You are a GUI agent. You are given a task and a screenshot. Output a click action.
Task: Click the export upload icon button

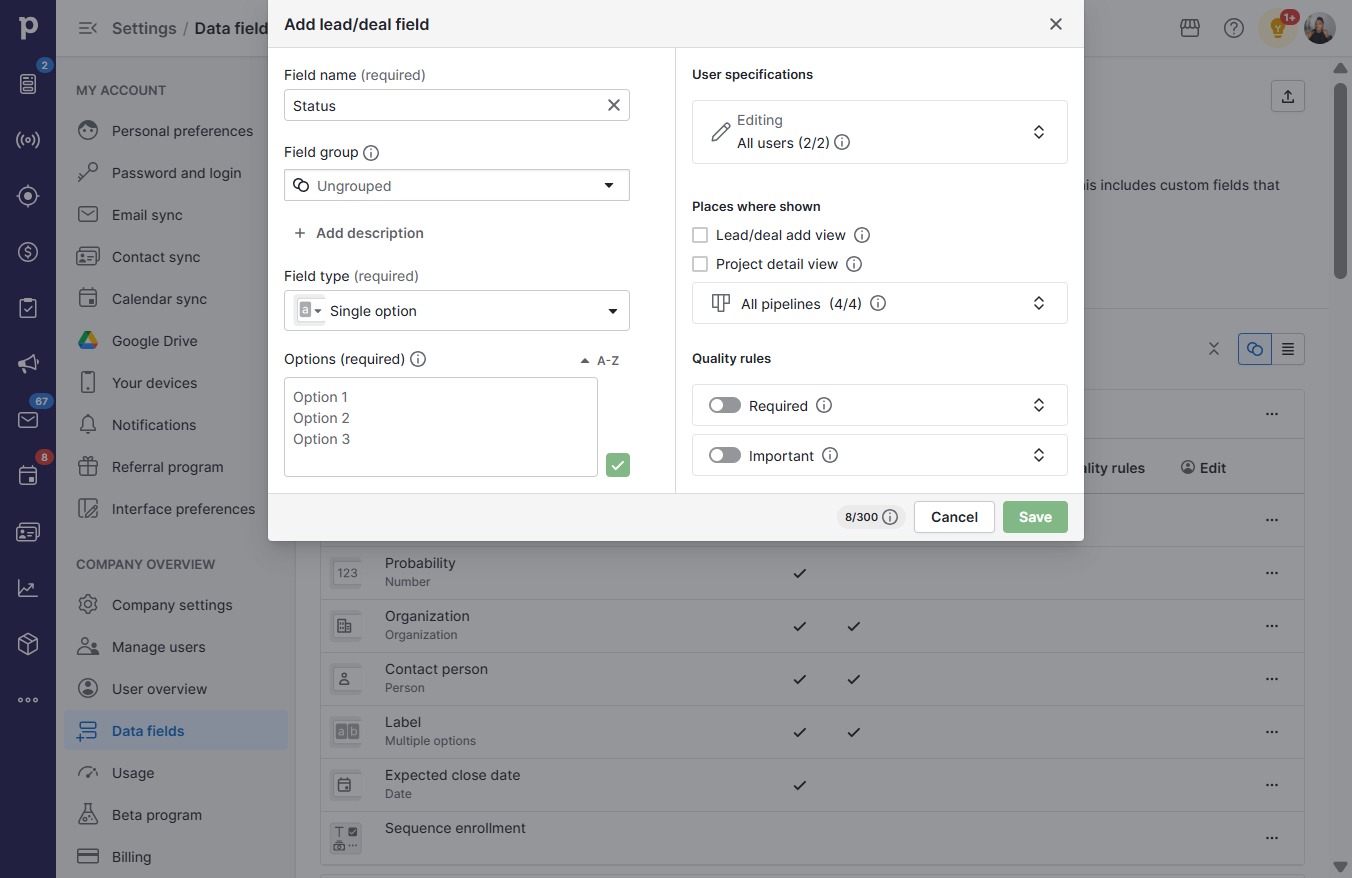[x=1288, y=96]
